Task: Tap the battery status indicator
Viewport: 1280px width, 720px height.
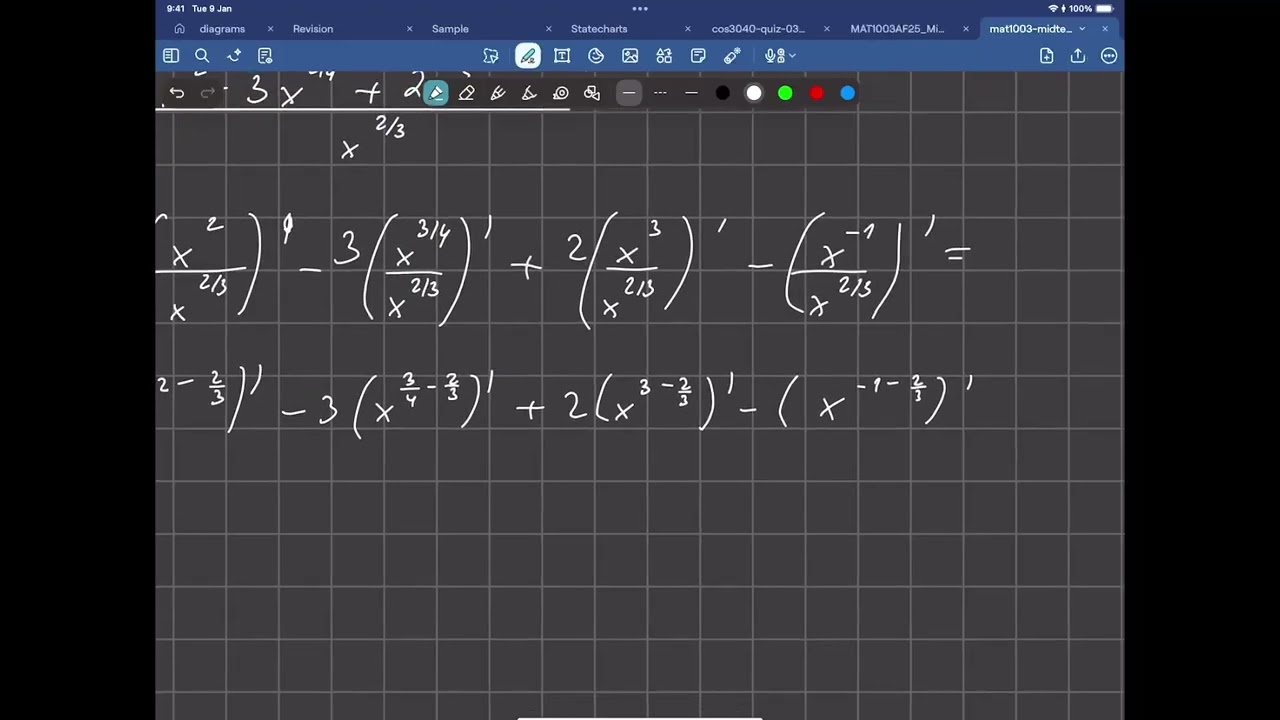Action: [1104, 8]
